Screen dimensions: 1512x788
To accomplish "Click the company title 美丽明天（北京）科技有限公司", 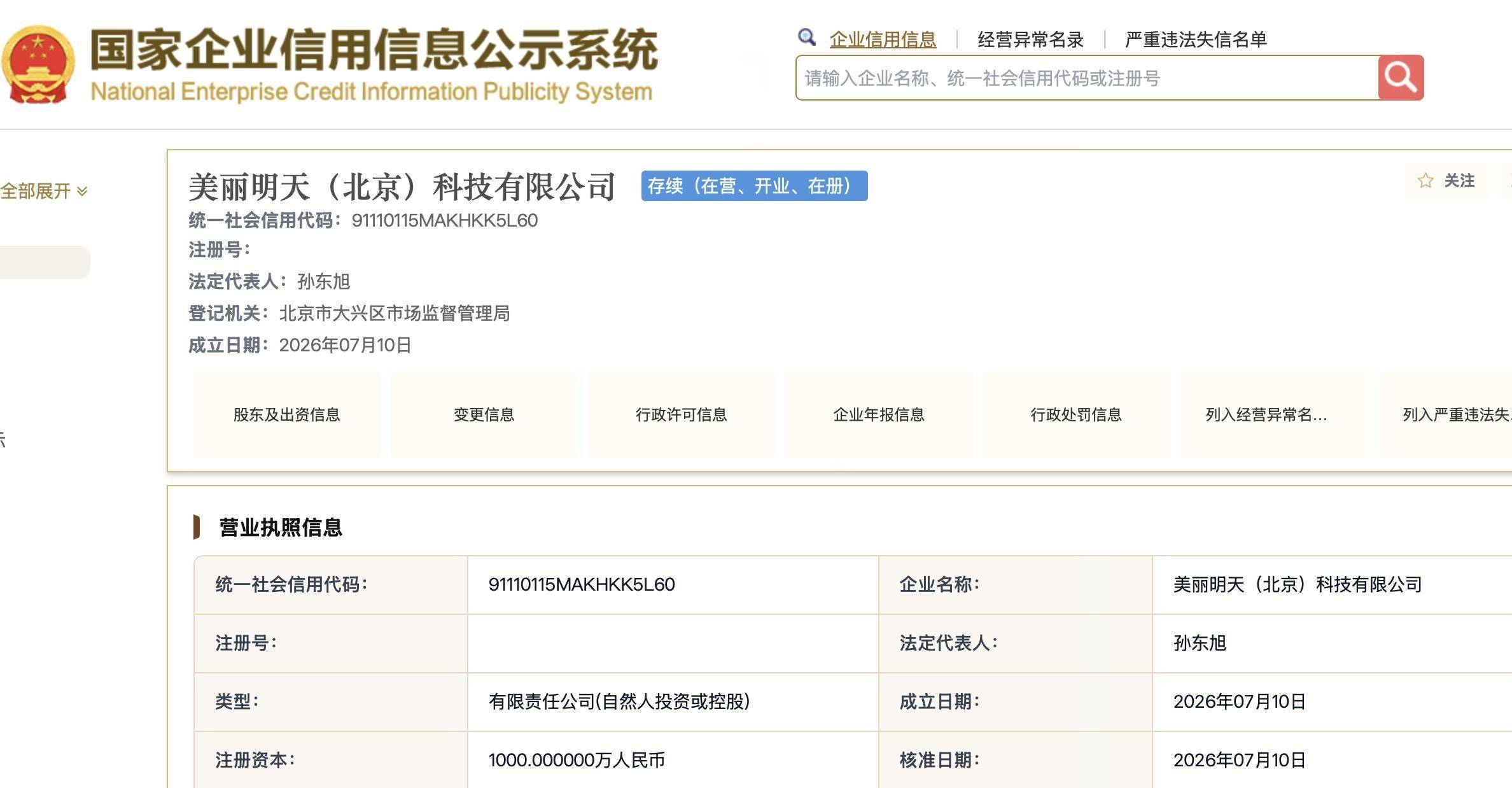I will click(402, 186).
